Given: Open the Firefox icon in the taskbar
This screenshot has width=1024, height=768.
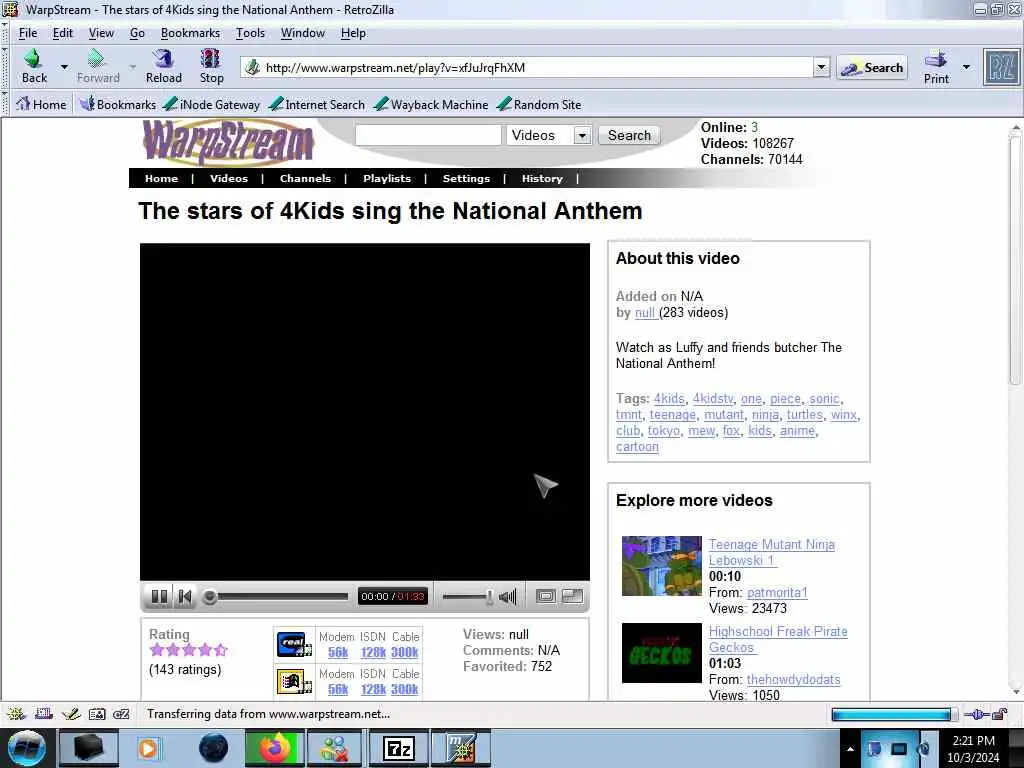Looking at the screenshot, I should 274,748.
